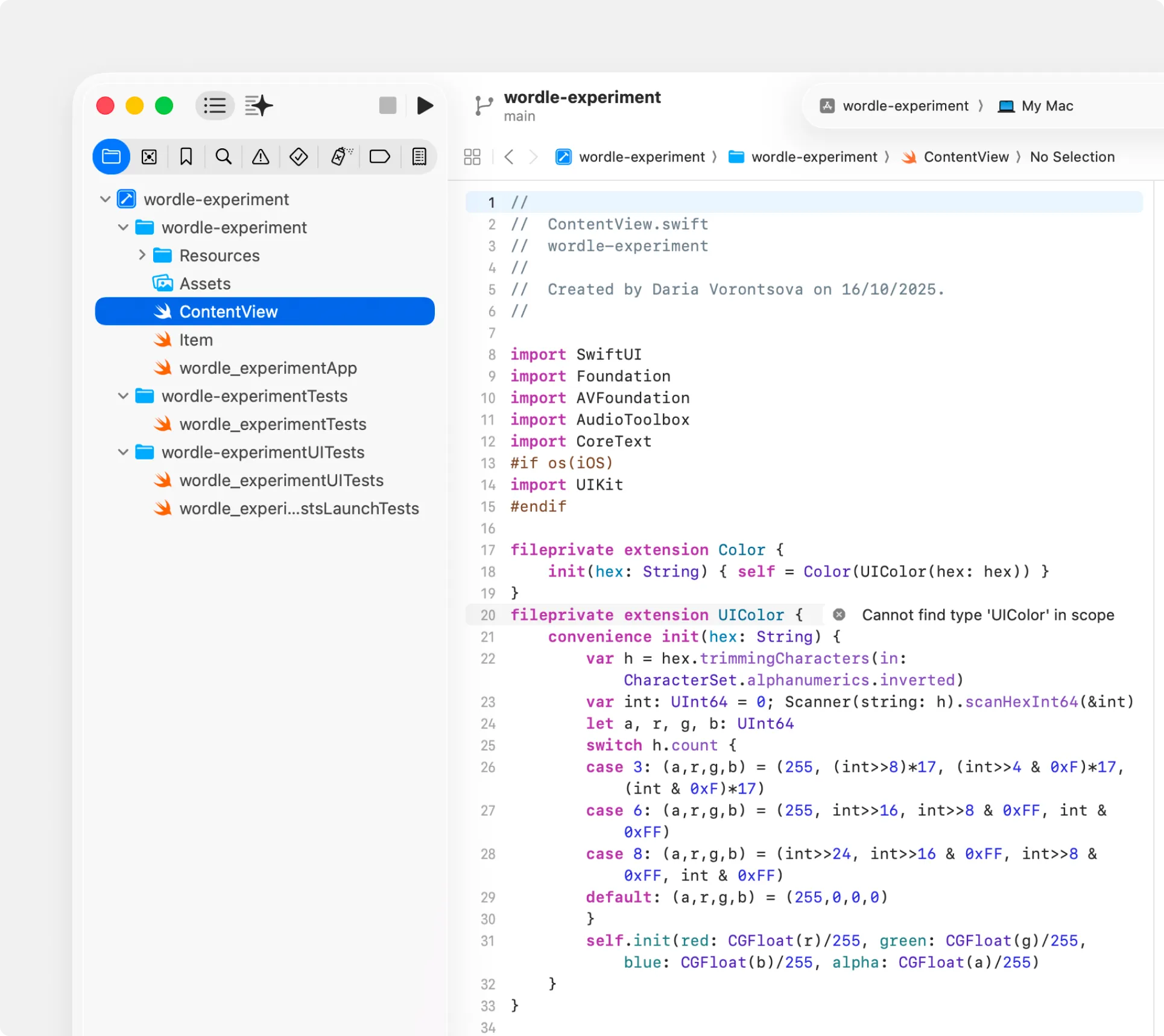This screenshot has width=1164, height=1036.
Task: Click the 'import AudioToolbox' line
Action: (599, 419)
